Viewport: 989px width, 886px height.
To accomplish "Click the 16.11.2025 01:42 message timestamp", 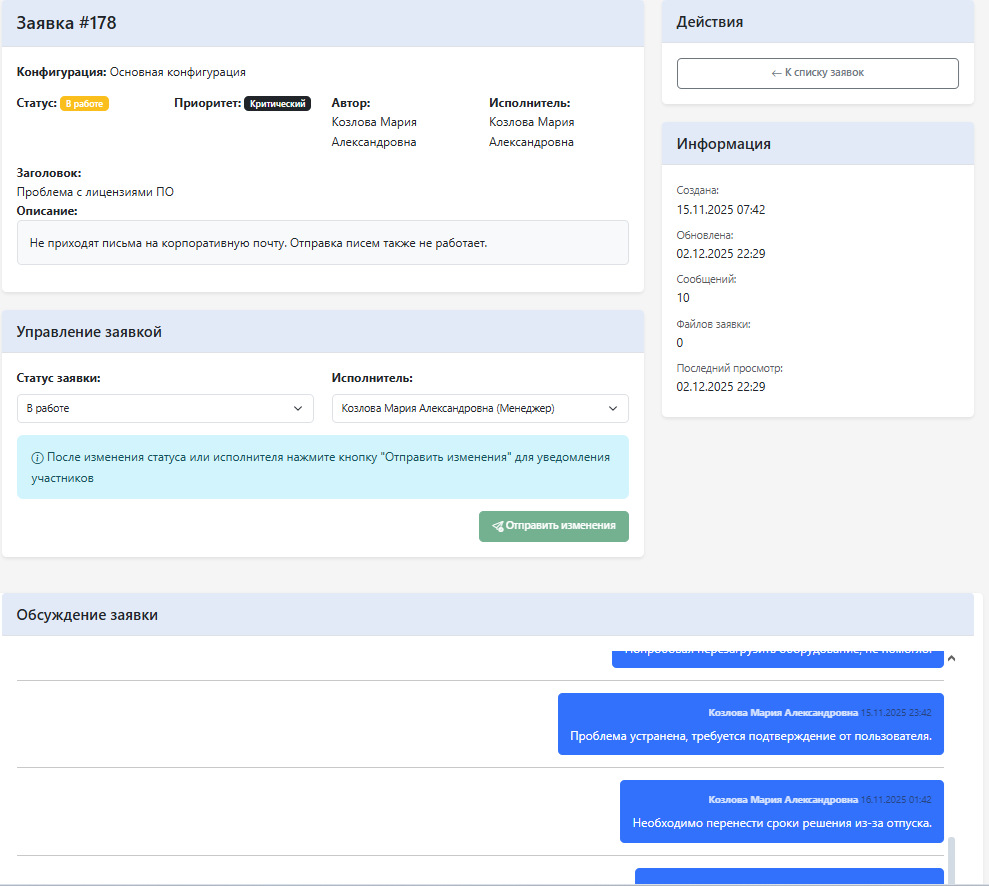I will pos(896,800).
